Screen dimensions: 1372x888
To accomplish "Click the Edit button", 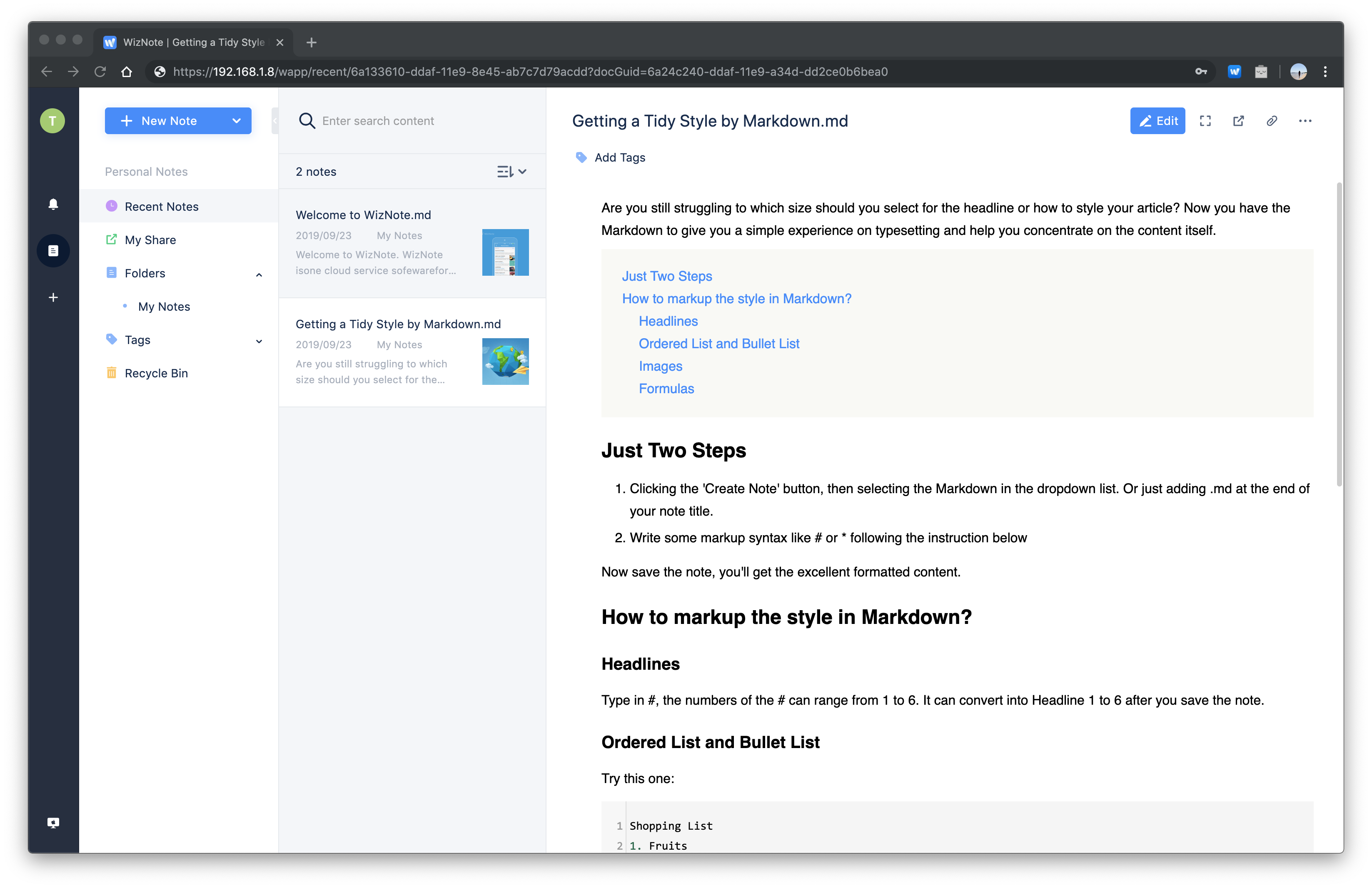I will click(1157, 121).
